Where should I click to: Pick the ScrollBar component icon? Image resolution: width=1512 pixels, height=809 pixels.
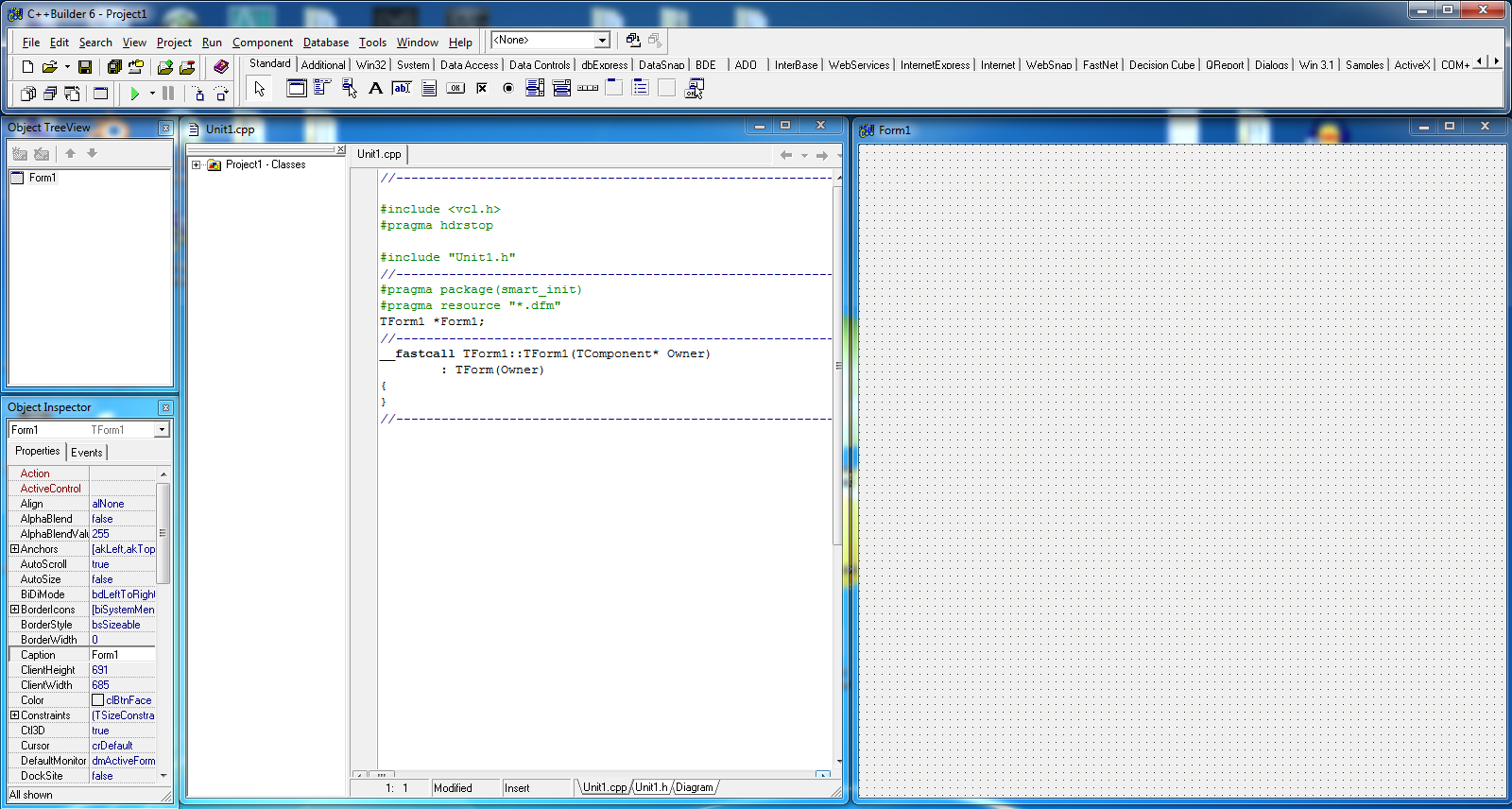587,88
